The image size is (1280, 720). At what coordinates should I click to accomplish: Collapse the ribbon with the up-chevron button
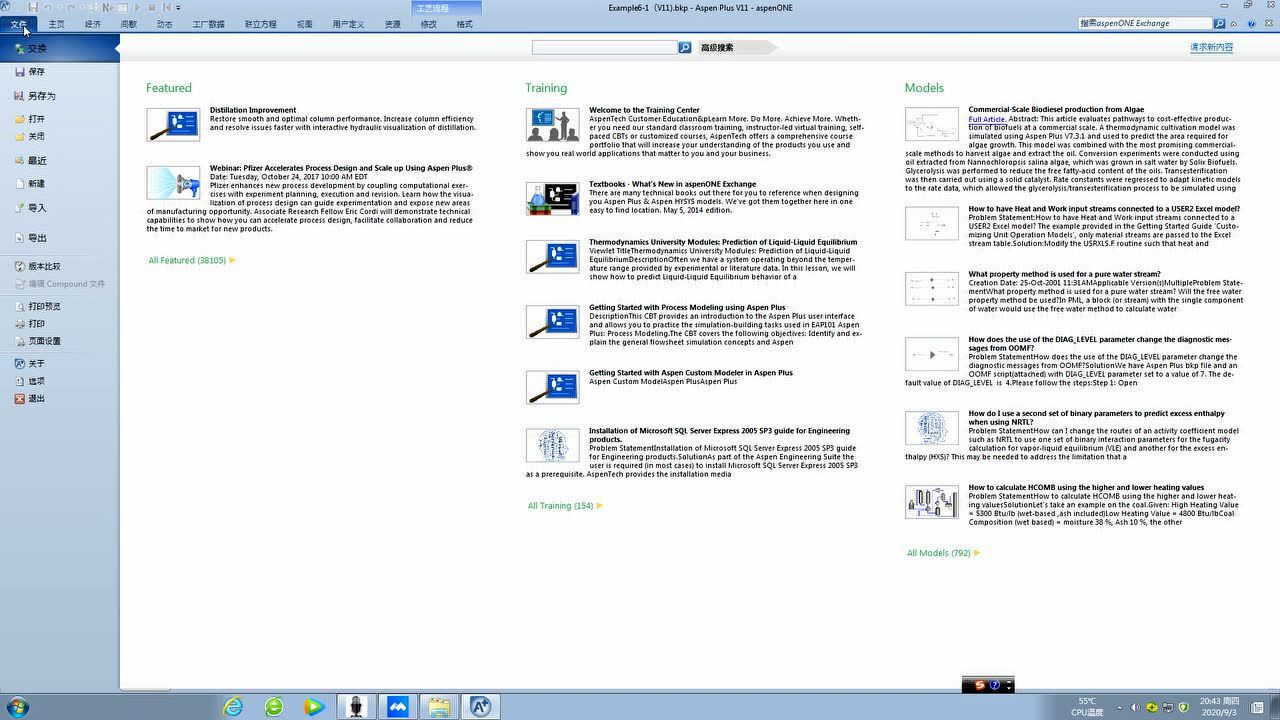[x=1236, y=24]
